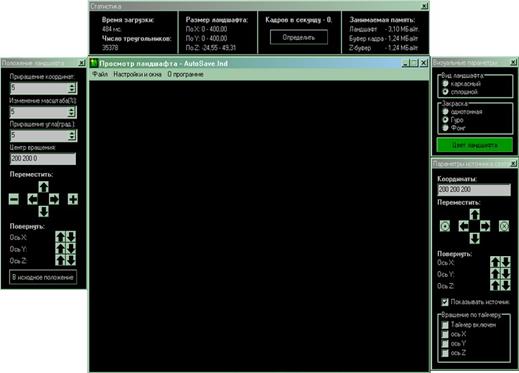Rotate landscape around Ось X upward
The image size is (519, 373).
pyautogui.click(x=60, y=237)
